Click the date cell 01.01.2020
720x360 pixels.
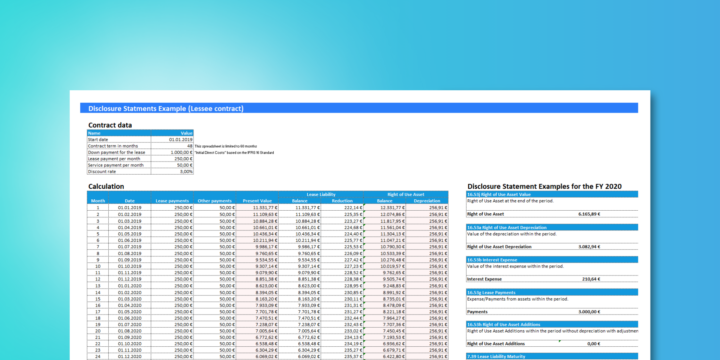(x=129, y=286)
